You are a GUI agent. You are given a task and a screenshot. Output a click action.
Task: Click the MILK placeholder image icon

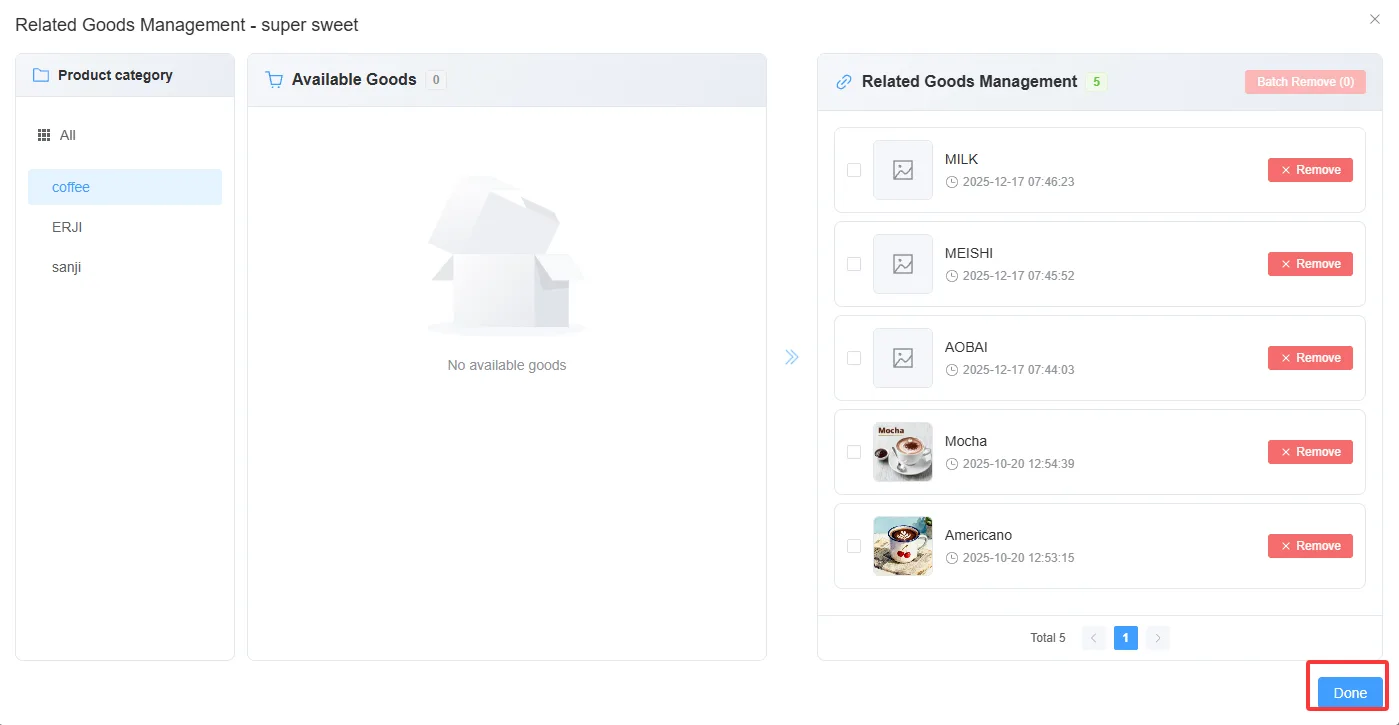(903, 170)
